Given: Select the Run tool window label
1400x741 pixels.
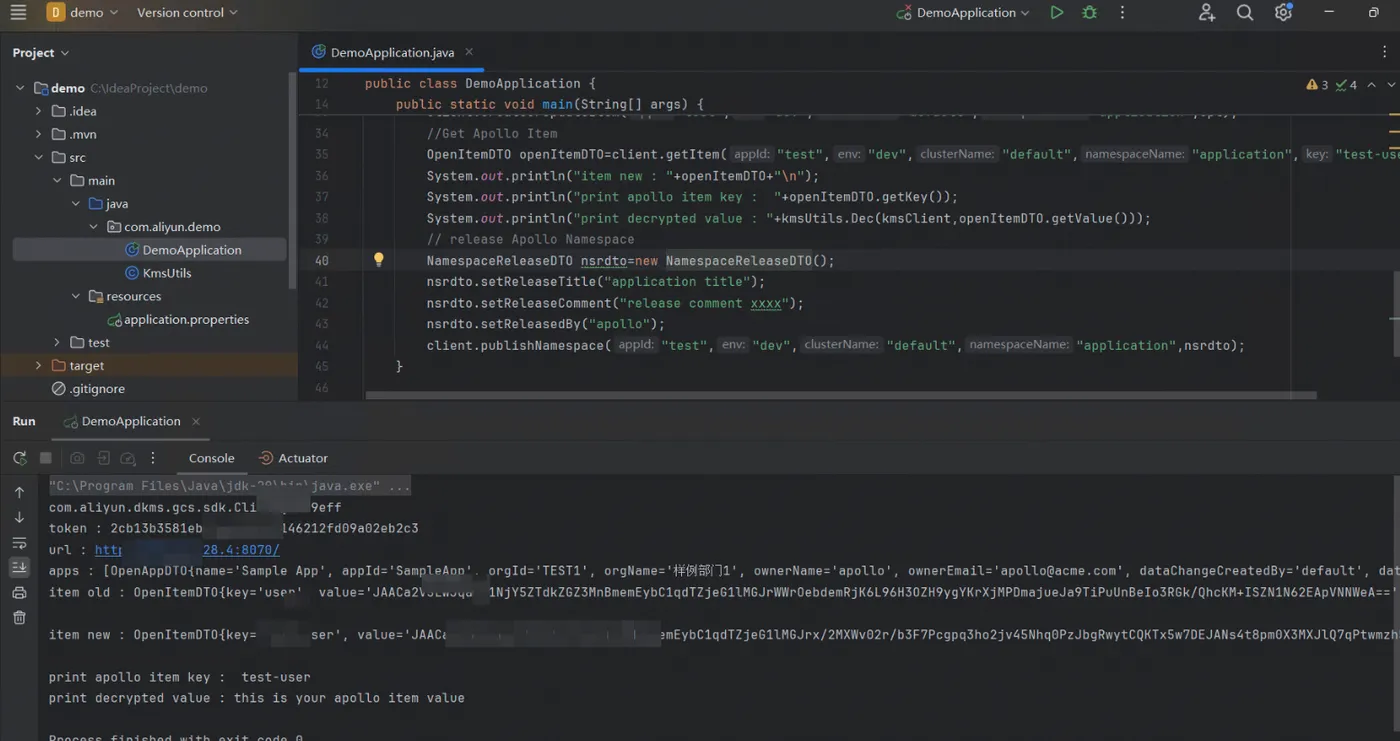Looking at the screenshot, I should [x=24, y=421].
